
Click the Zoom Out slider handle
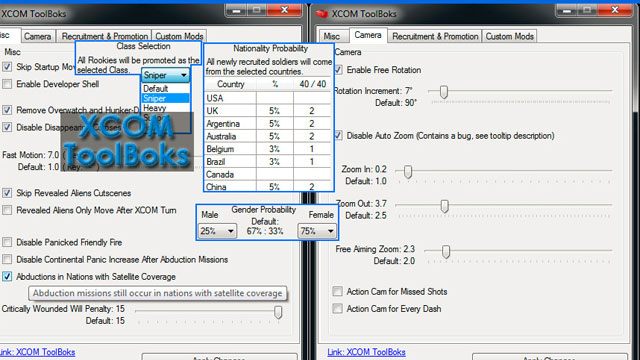click(x=444, y=206)
